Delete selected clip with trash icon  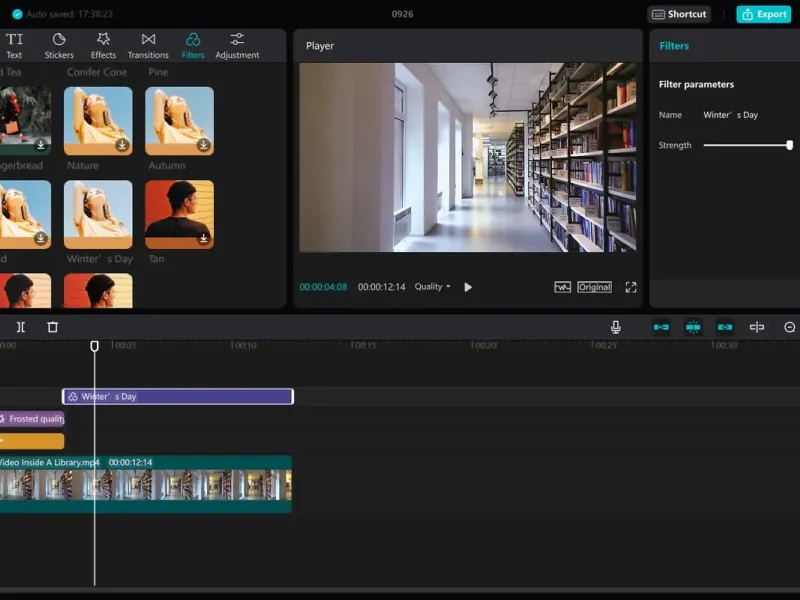[x=53, y=327]
